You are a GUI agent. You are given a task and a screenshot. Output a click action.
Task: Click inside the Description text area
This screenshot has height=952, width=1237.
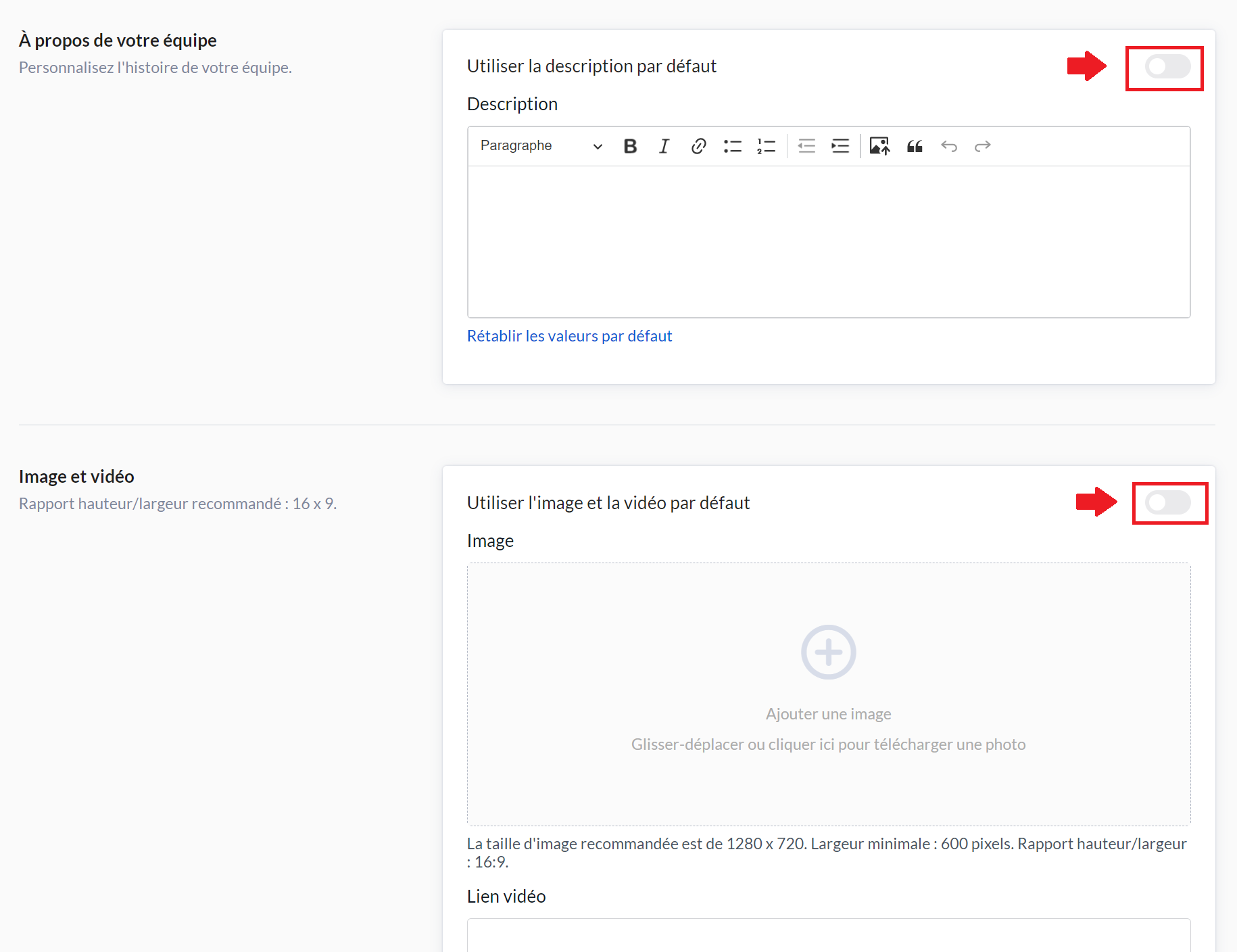click(828, 241)
